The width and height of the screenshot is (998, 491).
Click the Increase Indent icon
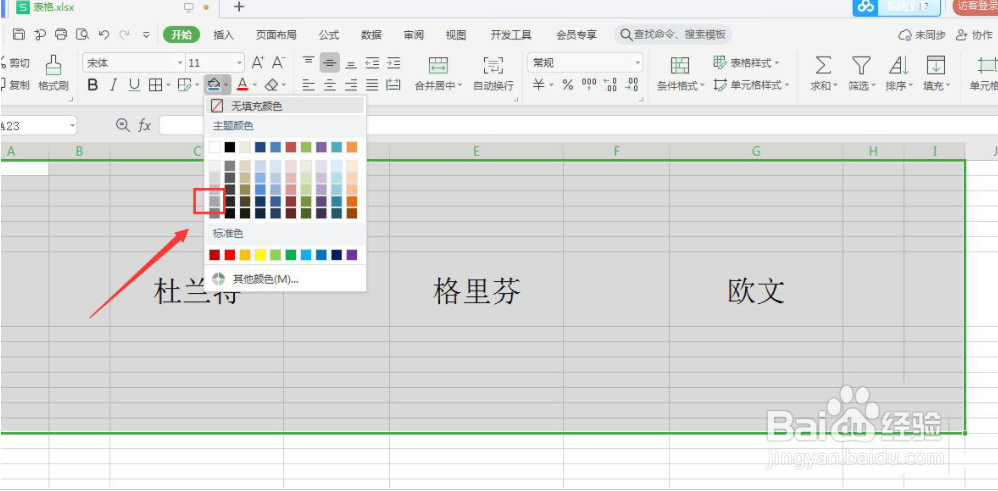pos(394,62)
